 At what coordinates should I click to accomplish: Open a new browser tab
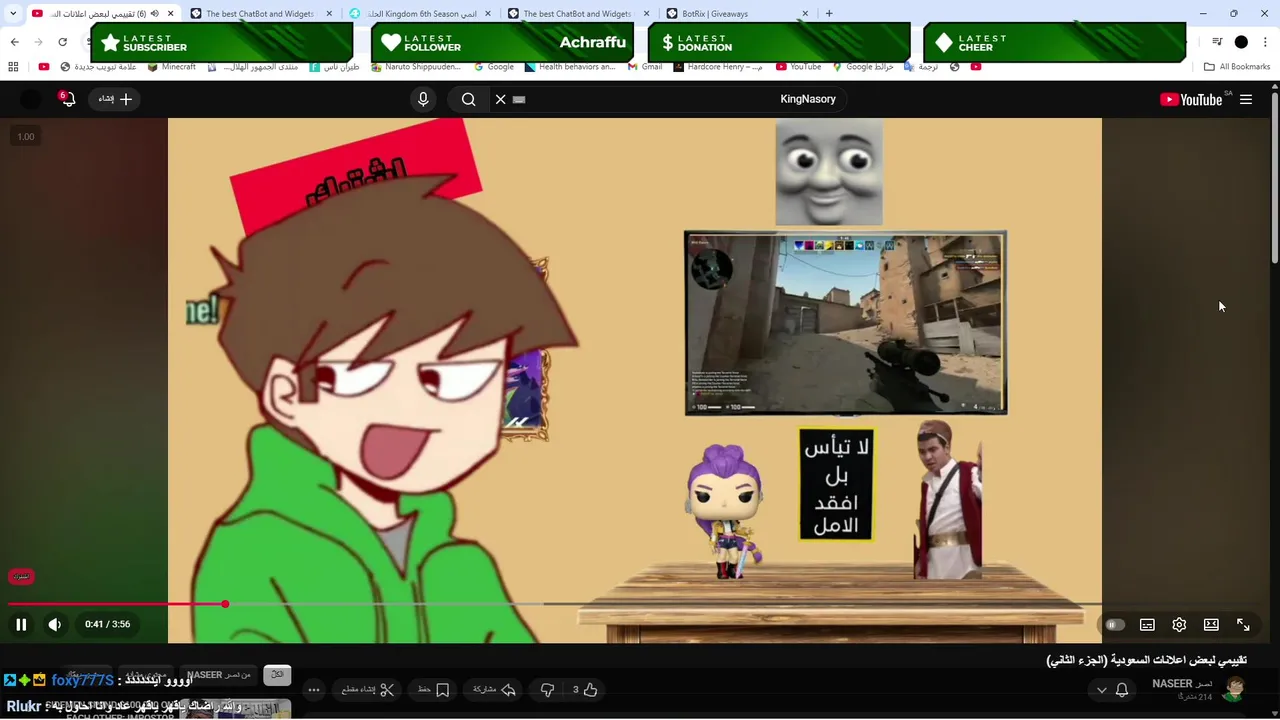(829, 14)
